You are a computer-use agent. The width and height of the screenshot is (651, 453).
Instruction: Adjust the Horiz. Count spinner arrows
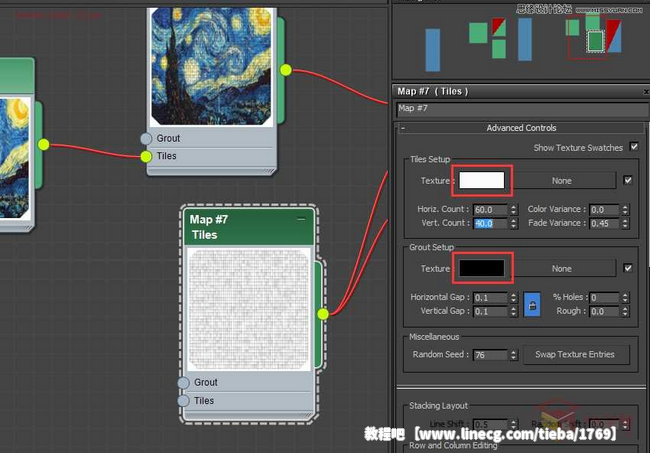(x=514, y=210)
